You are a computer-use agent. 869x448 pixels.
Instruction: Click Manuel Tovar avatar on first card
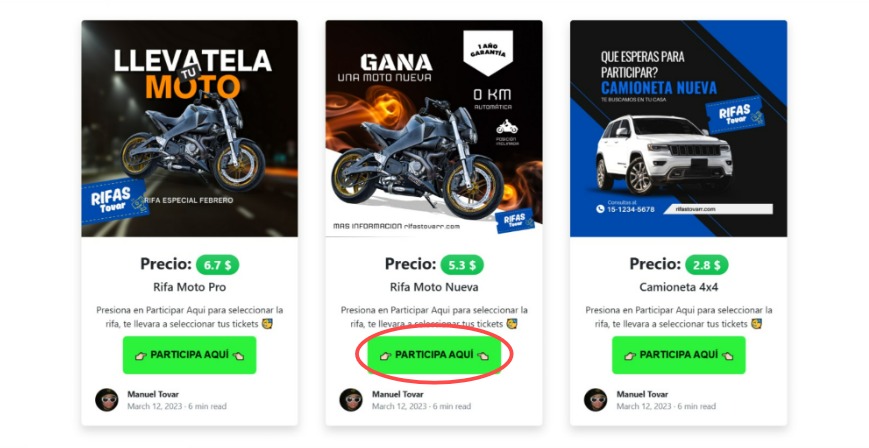coord(106,400)
